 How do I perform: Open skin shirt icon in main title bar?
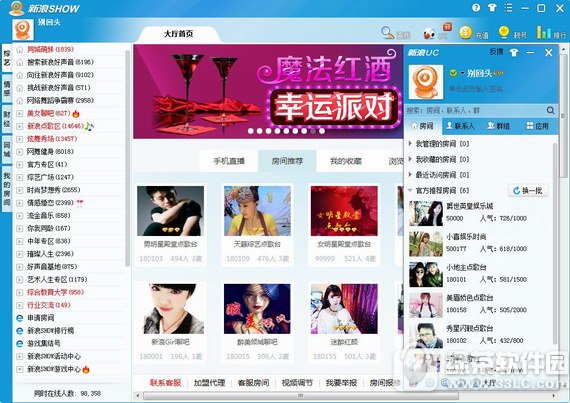tap(492, 8)
